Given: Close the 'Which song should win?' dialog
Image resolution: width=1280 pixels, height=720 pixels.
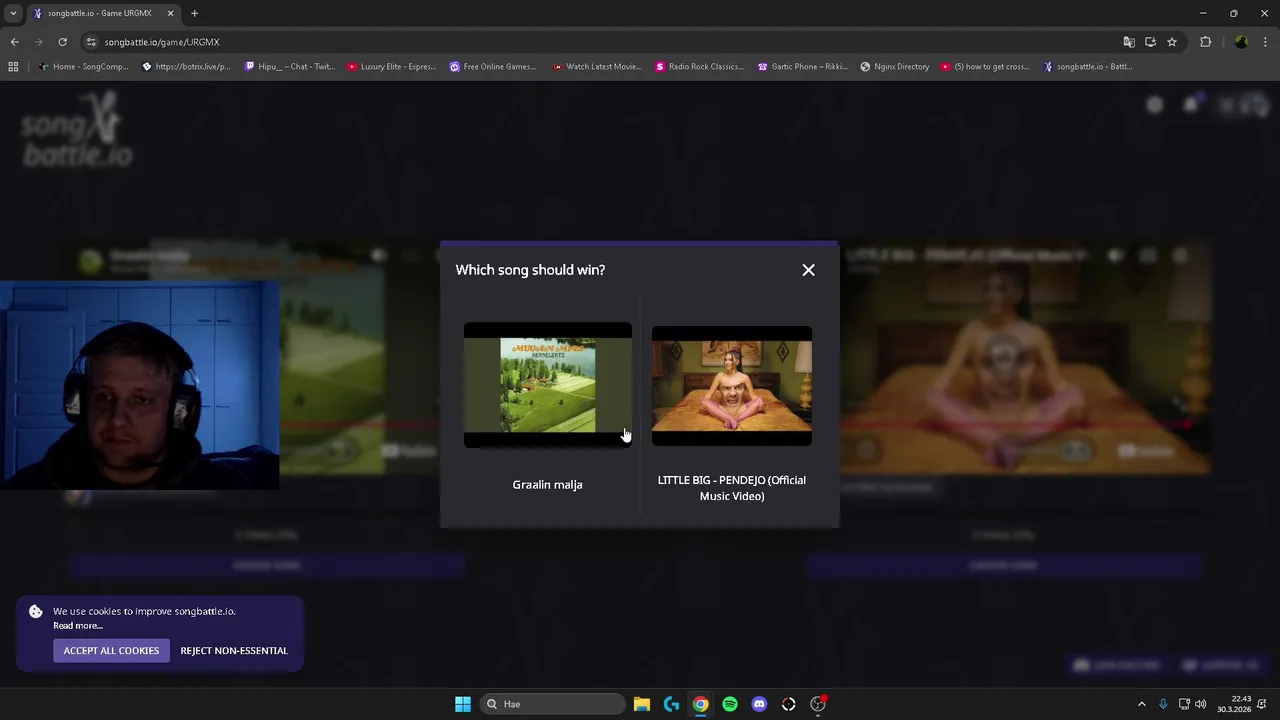Looking at the screenshot, I should pyautogui.click(x=808, y=270).
